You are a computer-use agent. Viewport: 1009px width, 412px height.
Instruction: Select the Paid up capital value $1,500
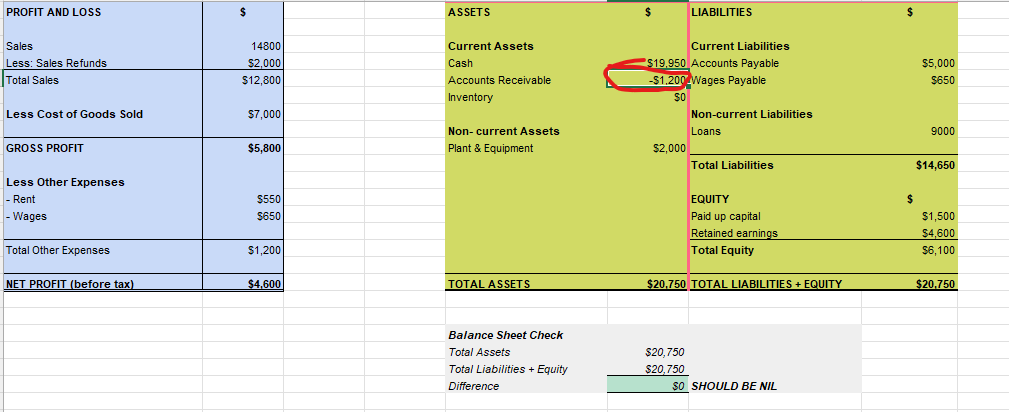click(938, 216)
